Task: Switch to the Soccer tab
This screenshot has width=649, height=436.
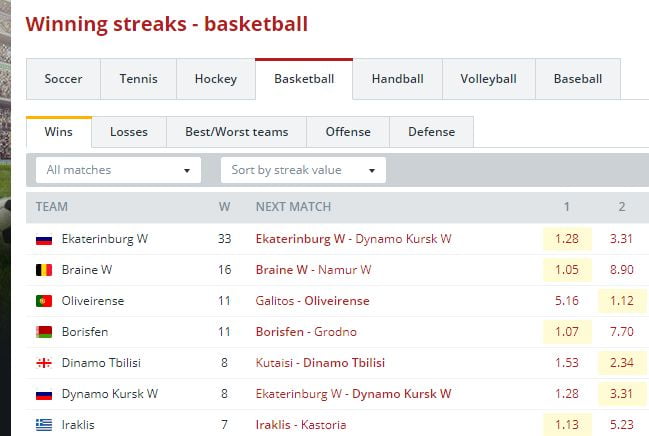Action: [63, 79]
